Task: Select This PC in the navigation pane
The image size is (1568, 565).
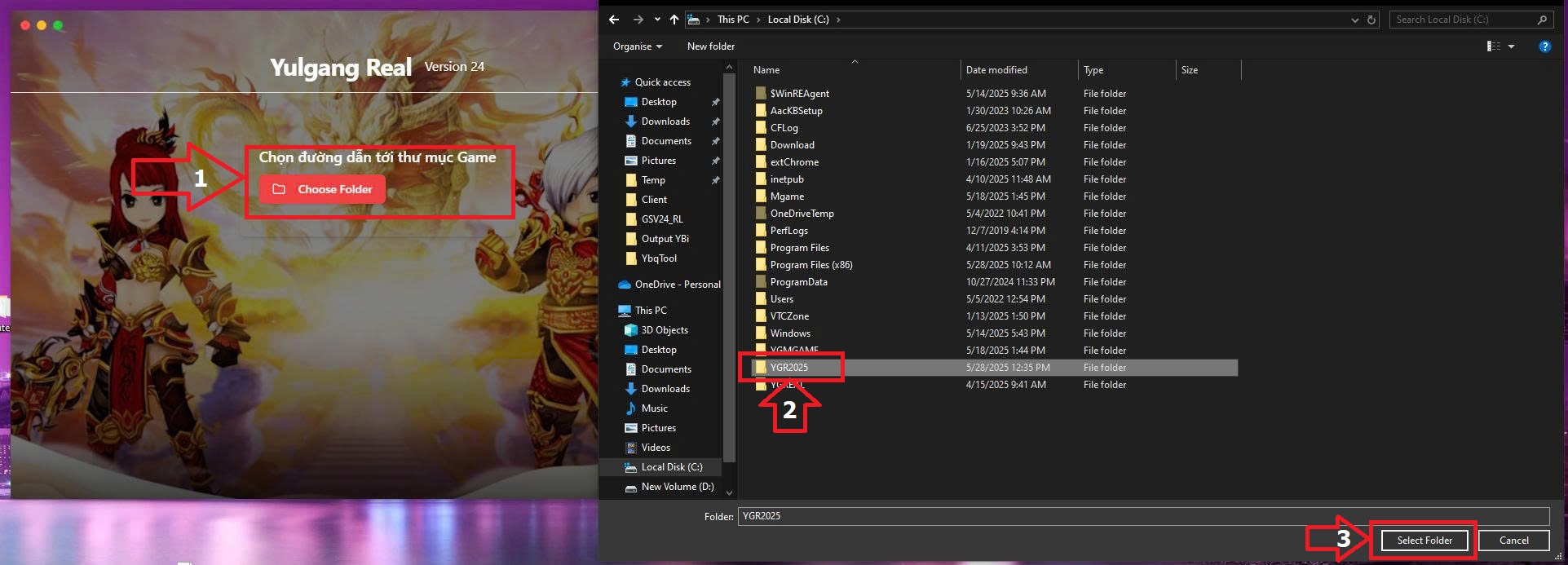Action: (651, 311)
